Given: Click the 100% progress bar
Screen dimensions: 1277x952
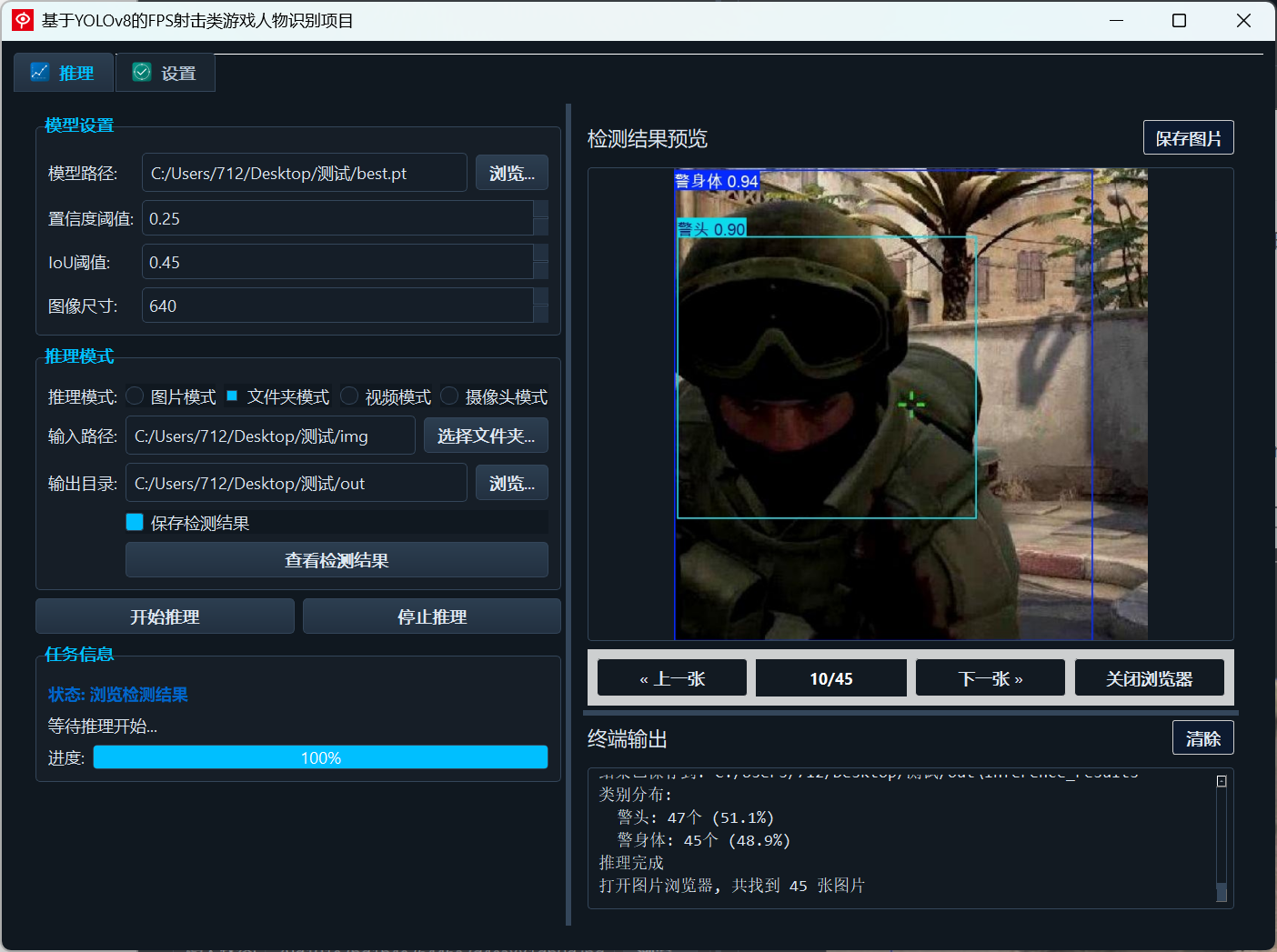Looking at the screenshot, I should 320,757.
